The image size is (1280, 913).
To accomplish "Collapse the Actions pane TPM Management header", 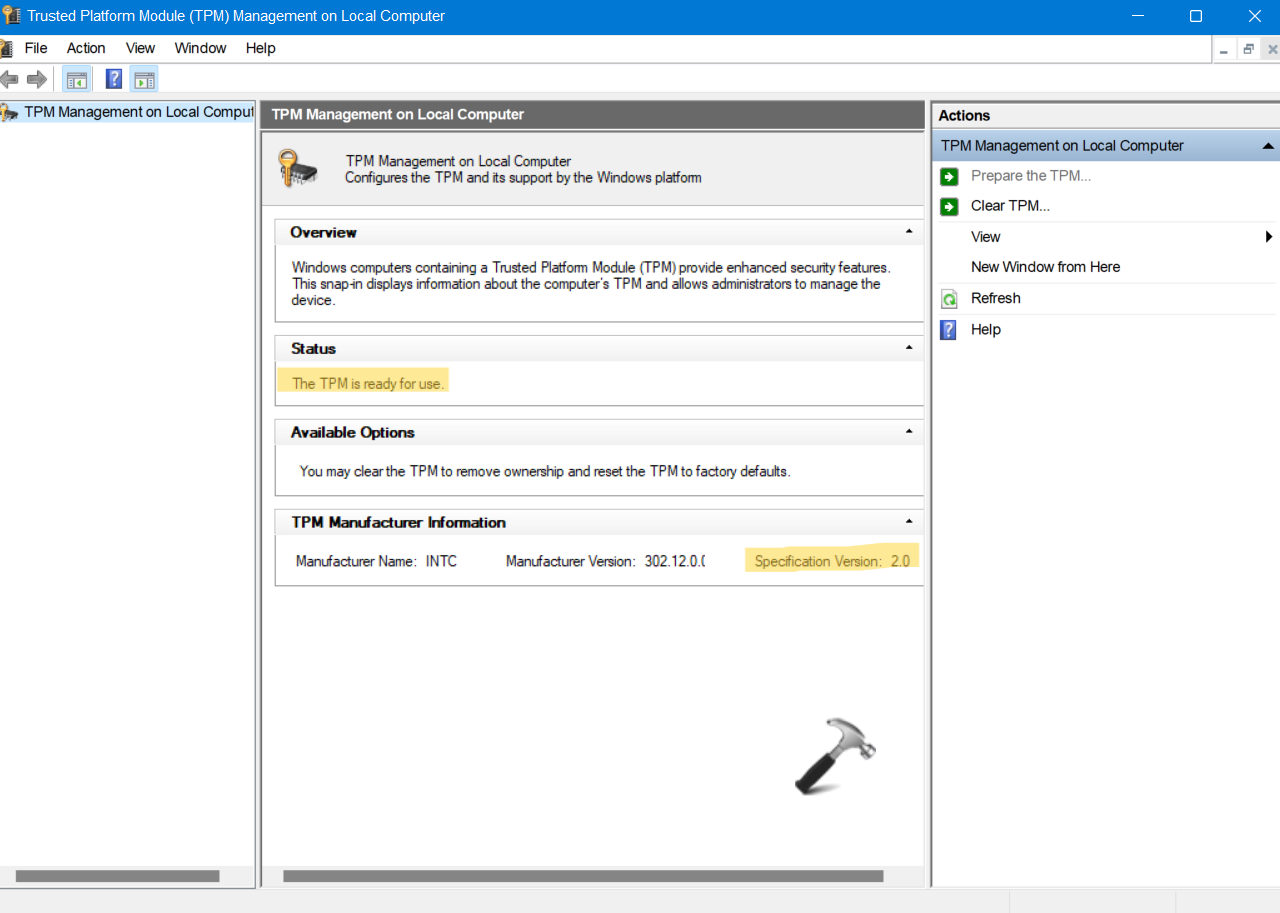I will (1267, 146).
